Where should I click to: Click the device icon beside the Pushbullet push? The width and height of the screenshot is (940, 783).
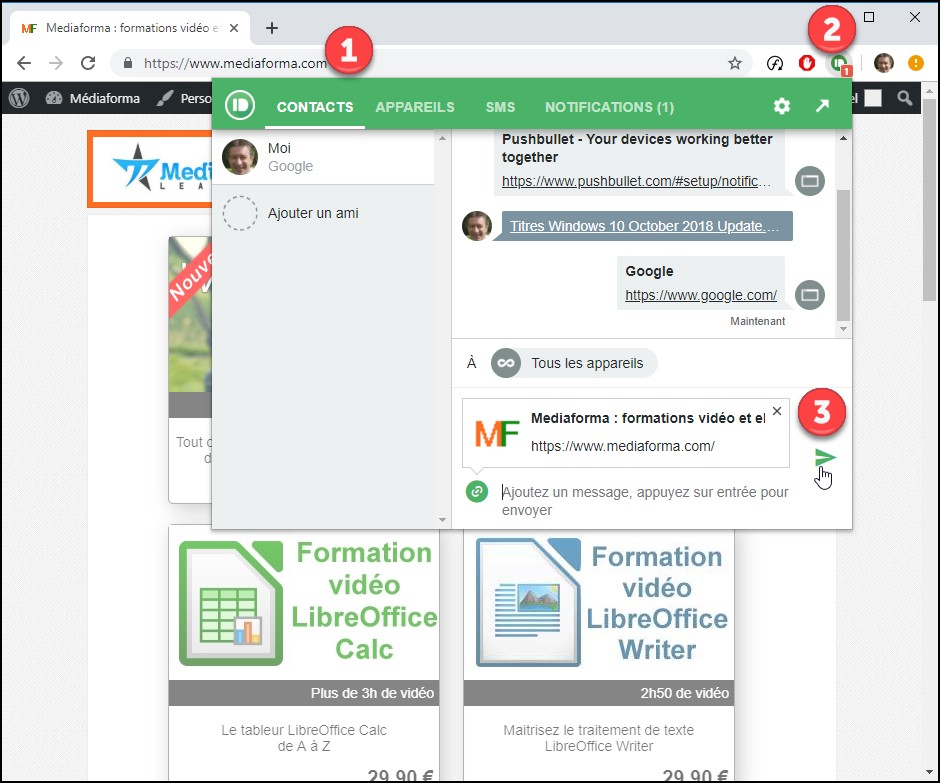pos(810,181)
